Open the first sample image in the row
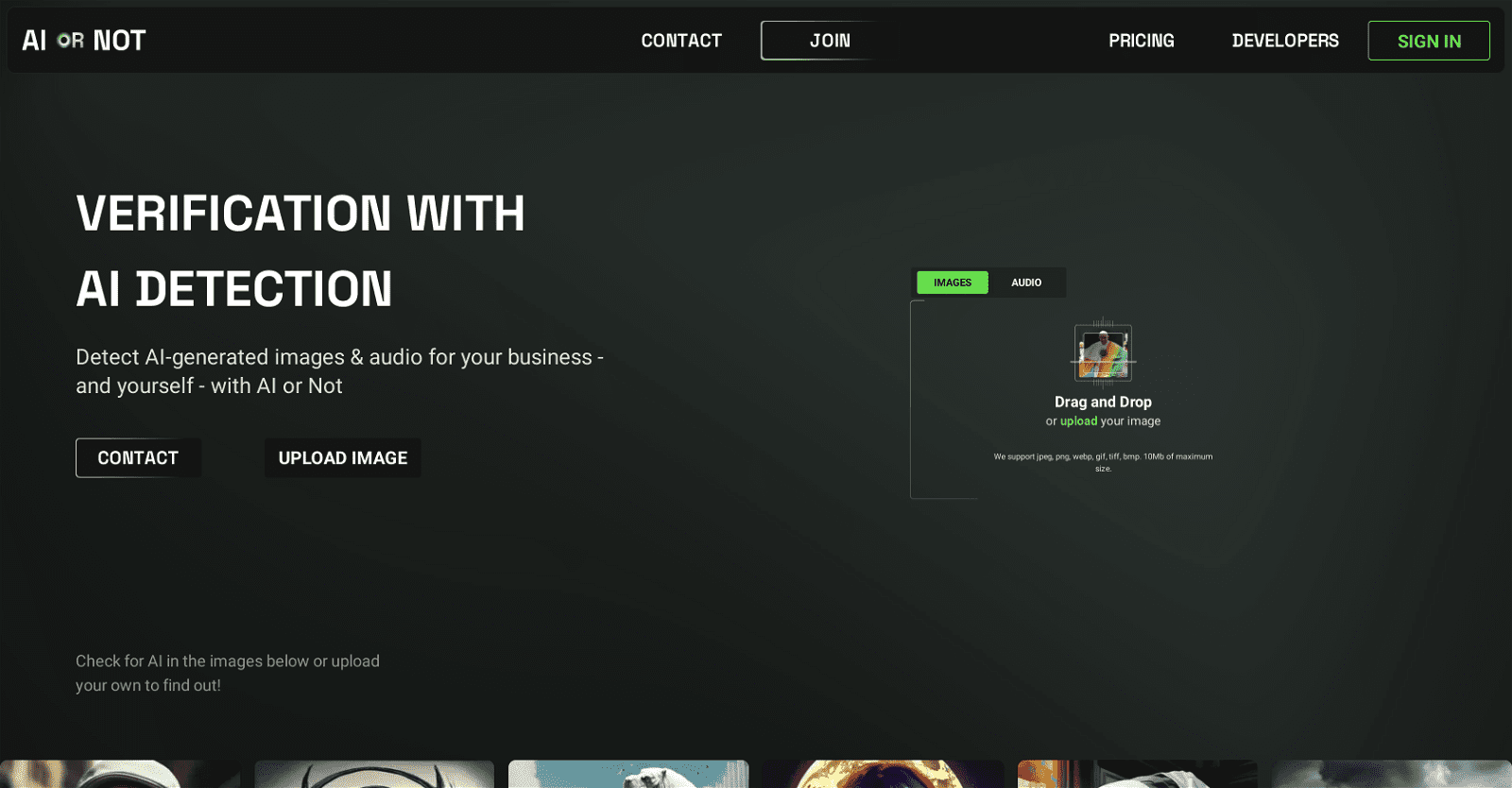 click(x=120, y=774)
